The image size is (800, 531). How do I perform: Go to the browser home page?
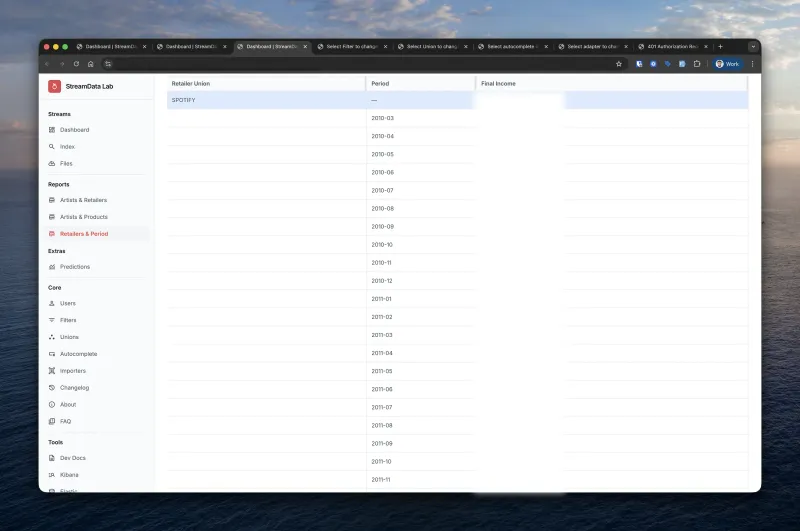coord(91,64)
